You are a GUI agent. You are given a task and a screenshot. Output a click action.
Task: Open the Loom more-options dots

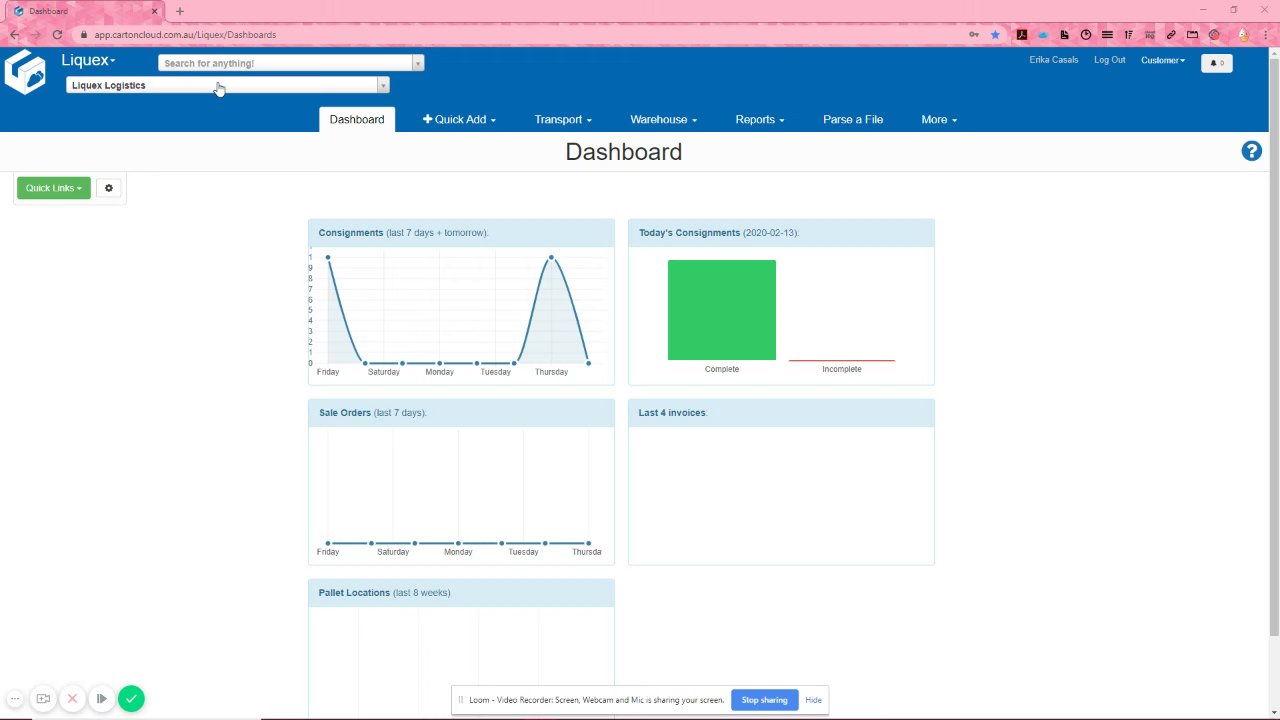point(15,699)
